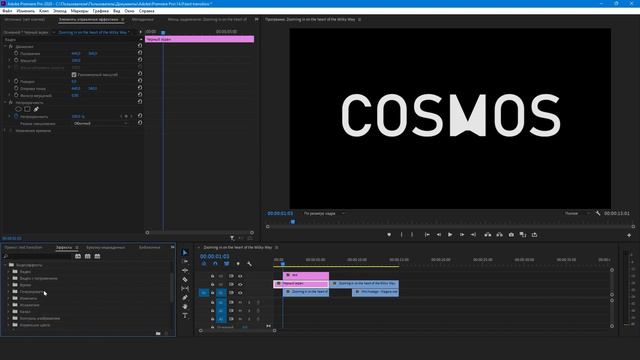Toggle Snap (magnet) in the timeline

point(215,264)
